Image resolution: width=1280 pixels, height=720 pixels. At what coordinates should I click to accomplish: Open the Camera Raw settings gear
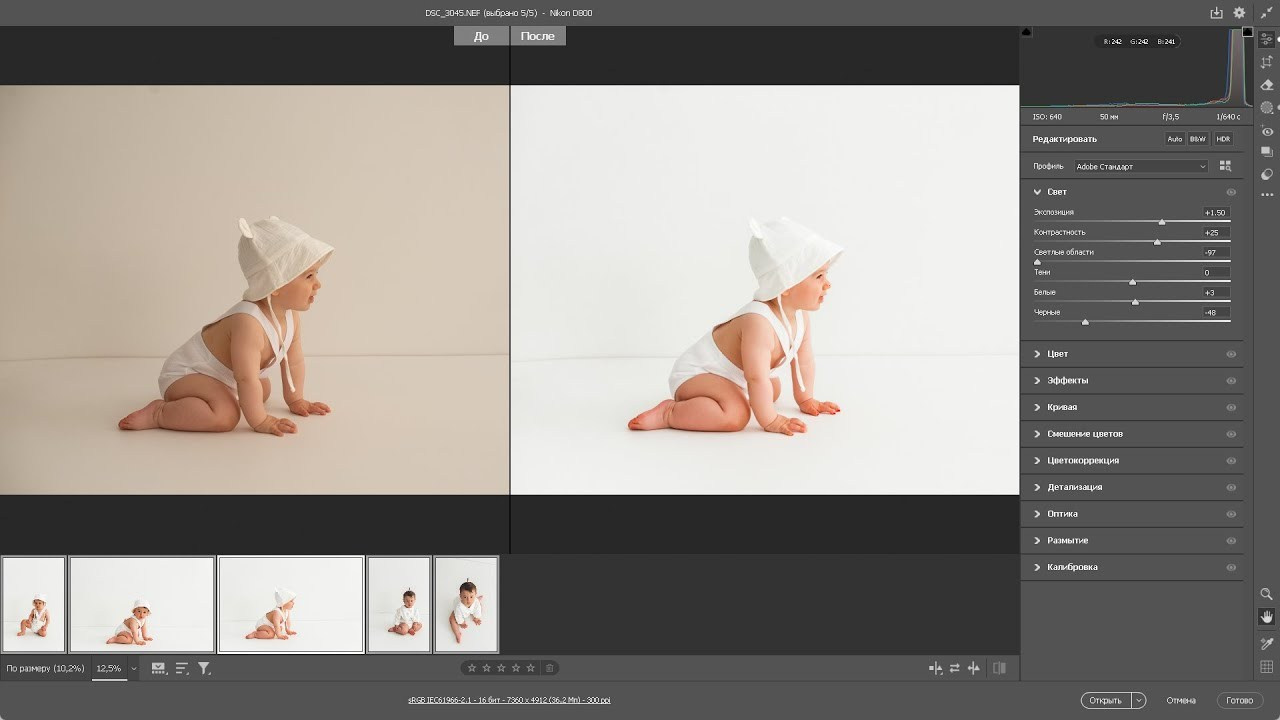[x=1239, y=12]
